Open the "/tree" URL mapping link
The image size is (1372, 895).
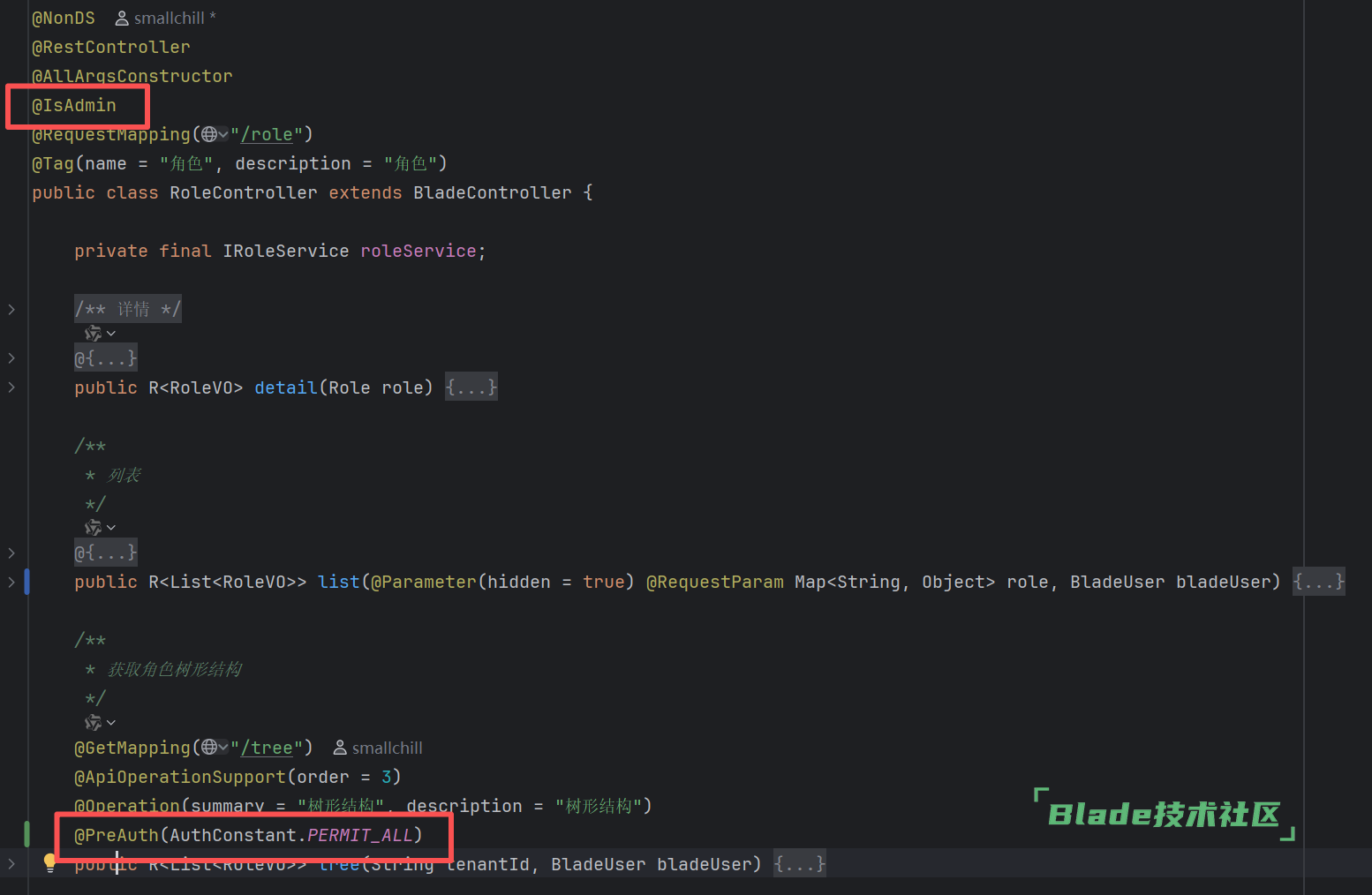[267, 748]
